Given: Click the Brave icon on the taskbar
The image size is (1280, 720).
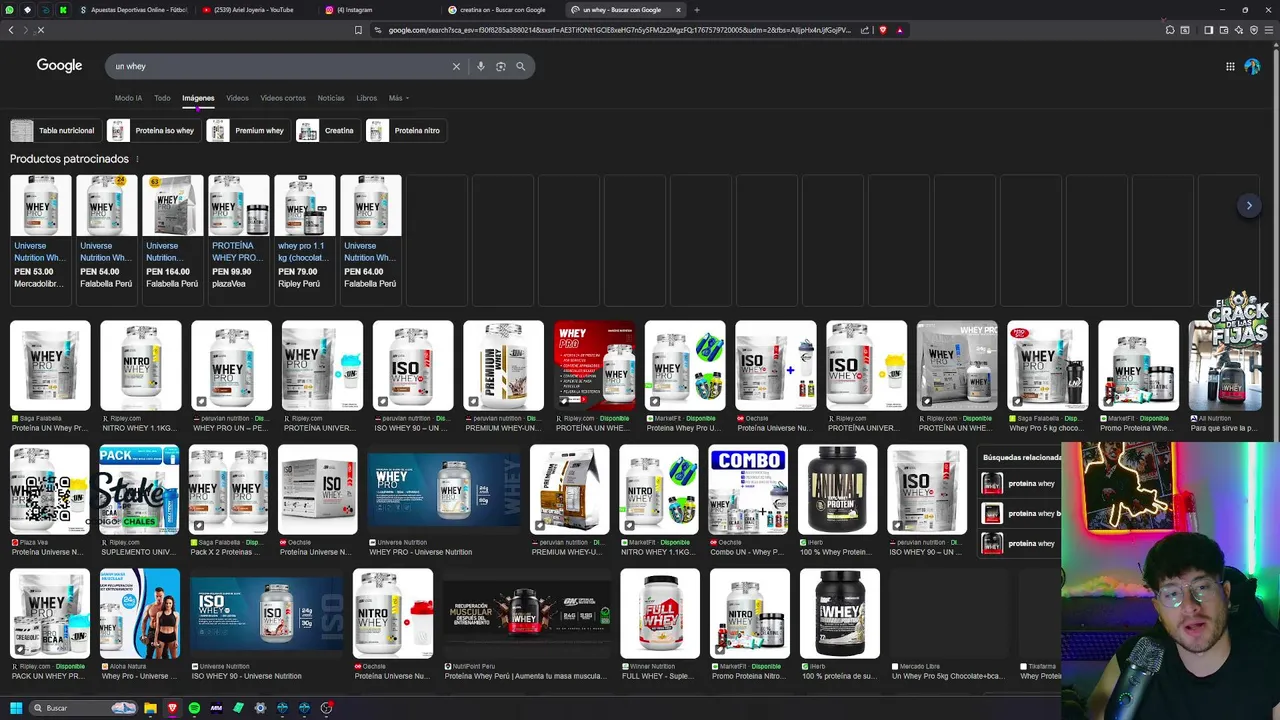Looking at the screenshot, I should 172,708.
